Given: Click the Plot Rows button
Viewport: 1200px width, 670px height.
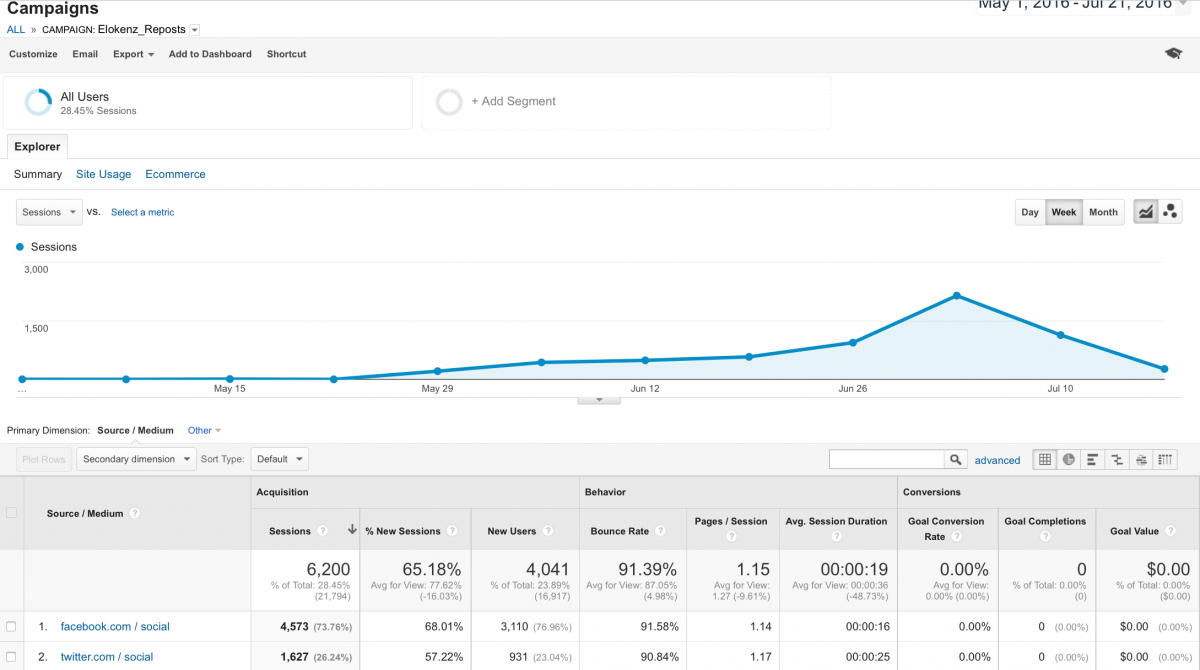Looking at the screenshot, I should 44,459.
